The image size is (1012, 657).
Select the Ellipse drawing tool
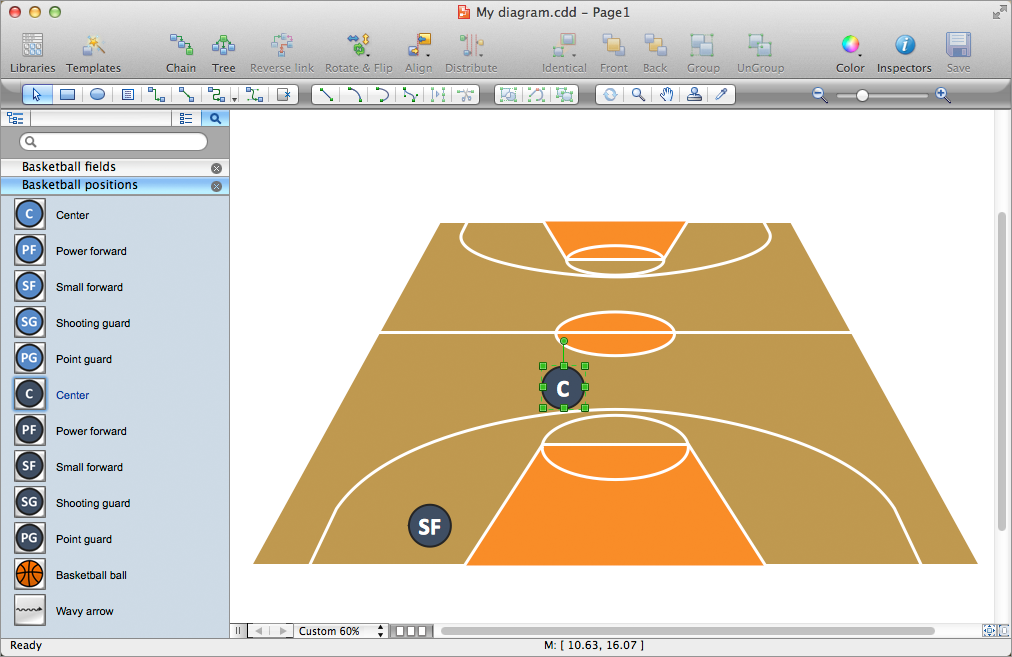click(95, 94)
